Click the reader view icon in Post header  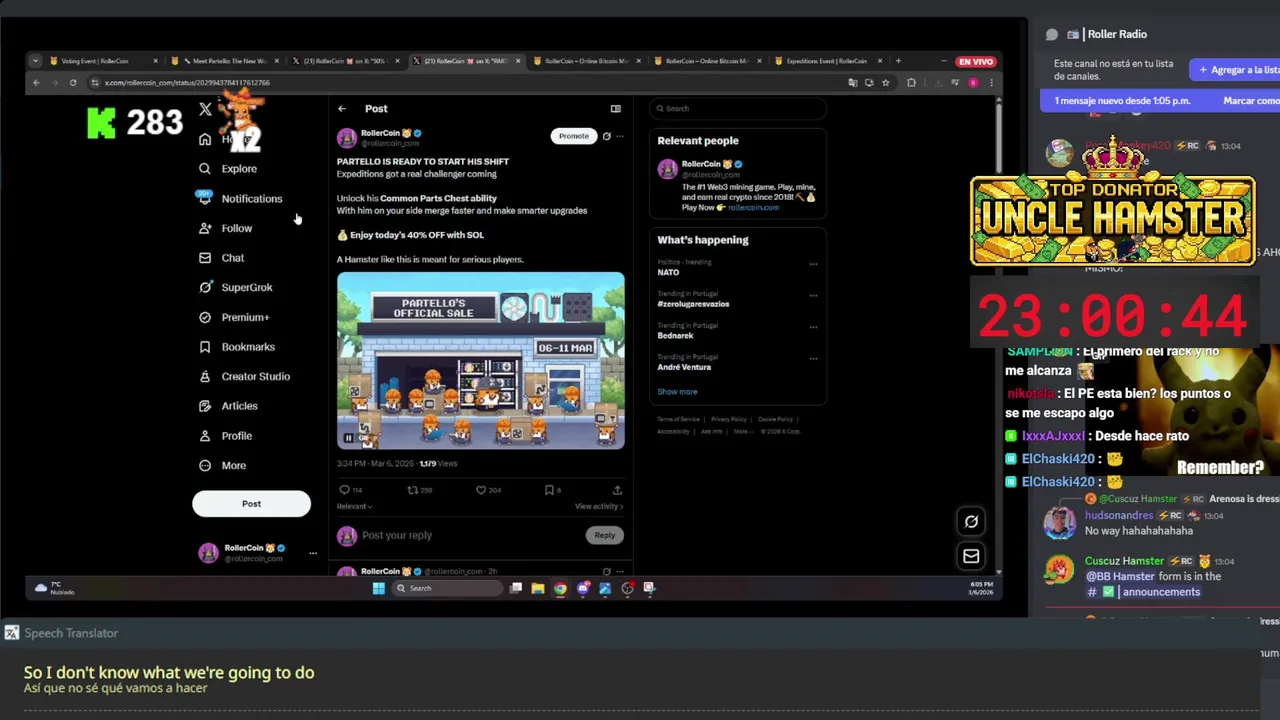tap(616, 109)
